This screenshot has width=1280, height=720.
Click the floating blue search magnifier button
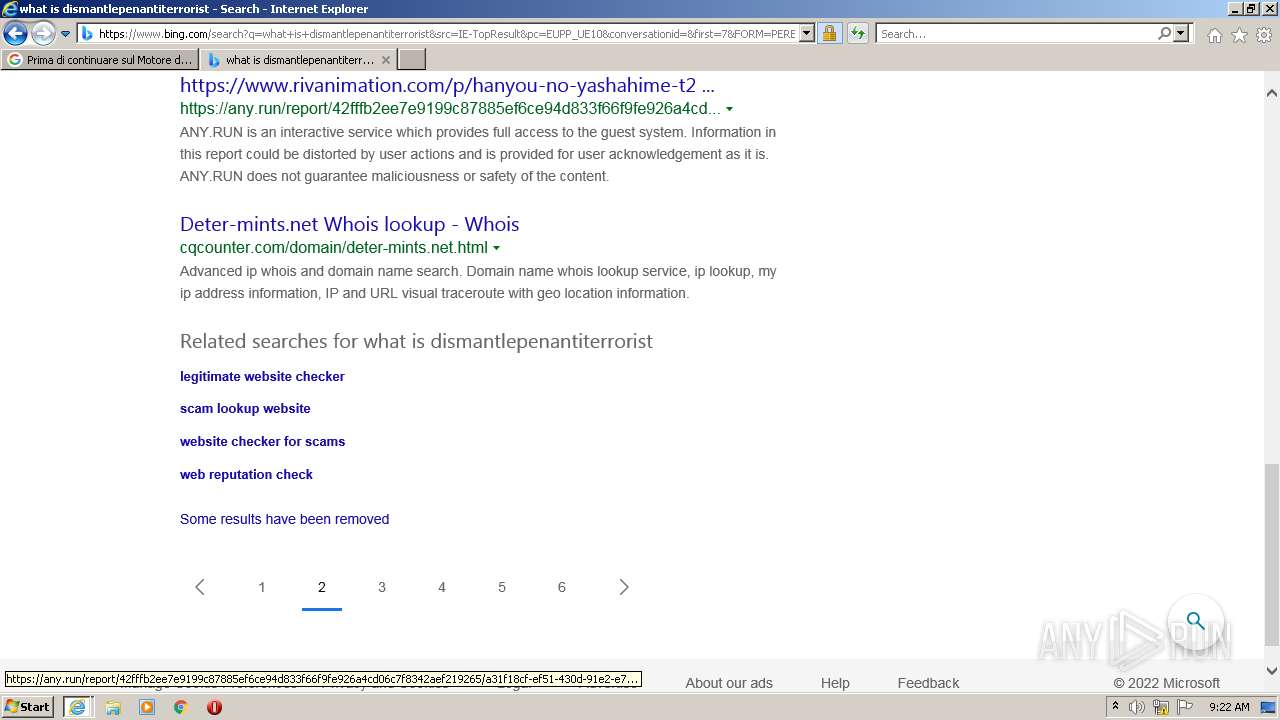tap(1196, 621)
